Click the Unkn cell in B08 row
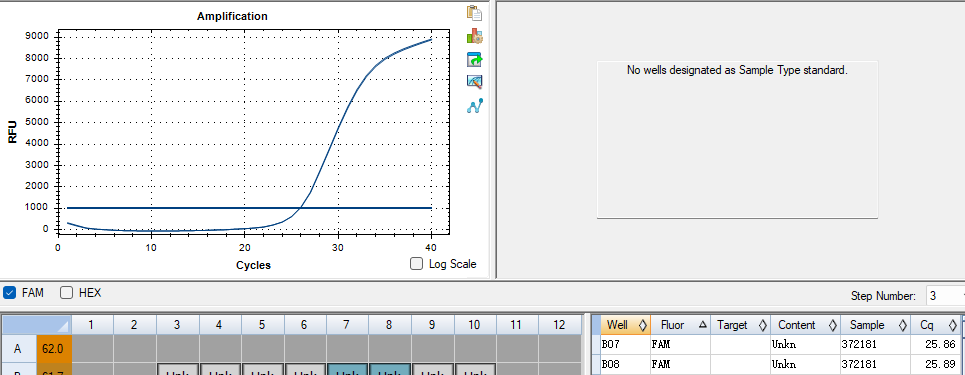 (804, 364)
